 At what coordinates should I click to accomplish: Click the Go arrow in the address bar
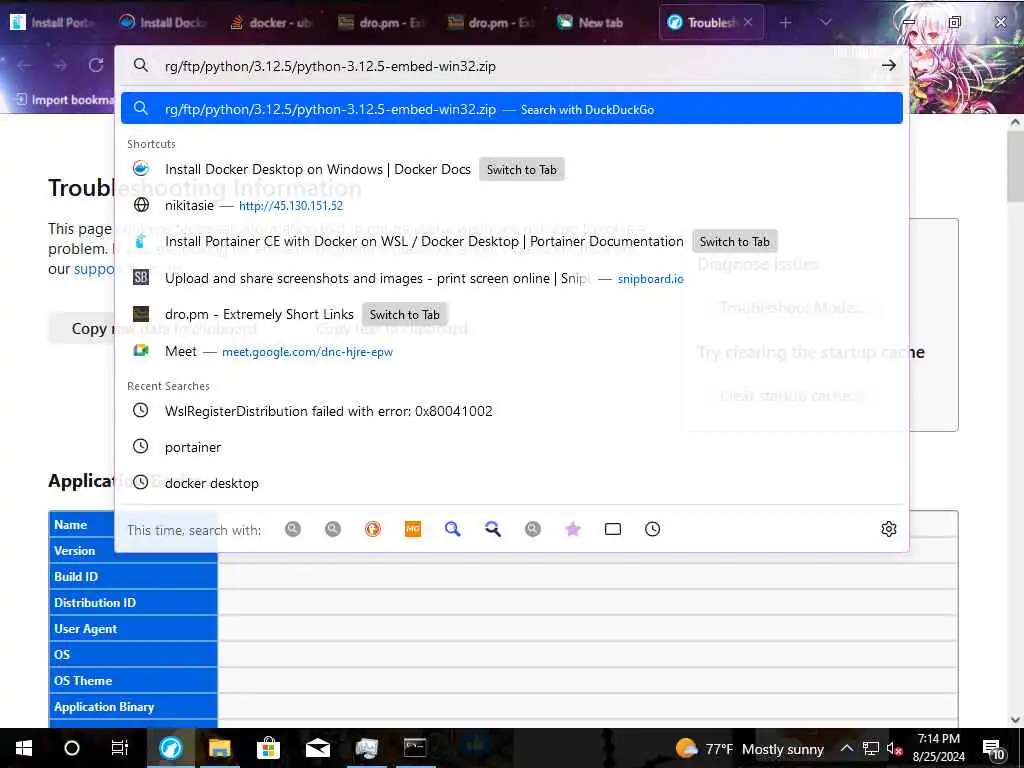(888, 65)
